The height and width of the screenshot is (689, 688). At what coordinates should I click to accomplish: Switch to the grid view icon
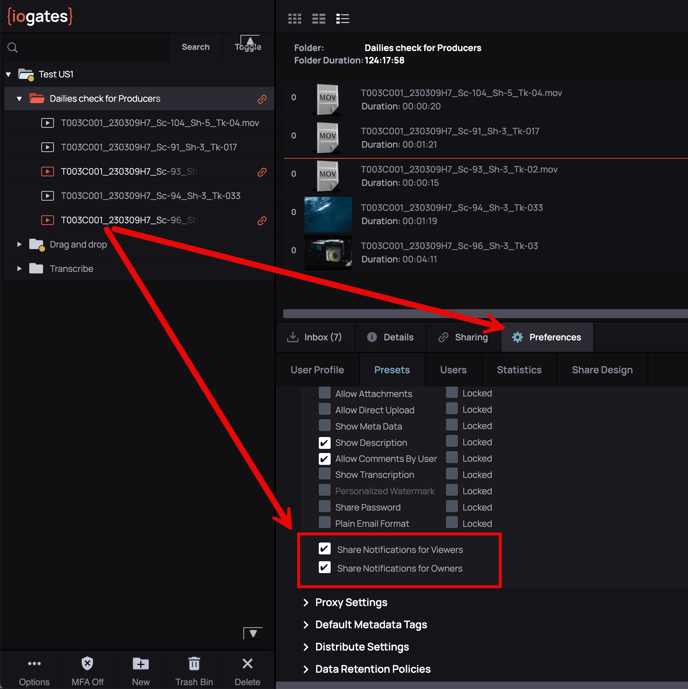point(295,19)
